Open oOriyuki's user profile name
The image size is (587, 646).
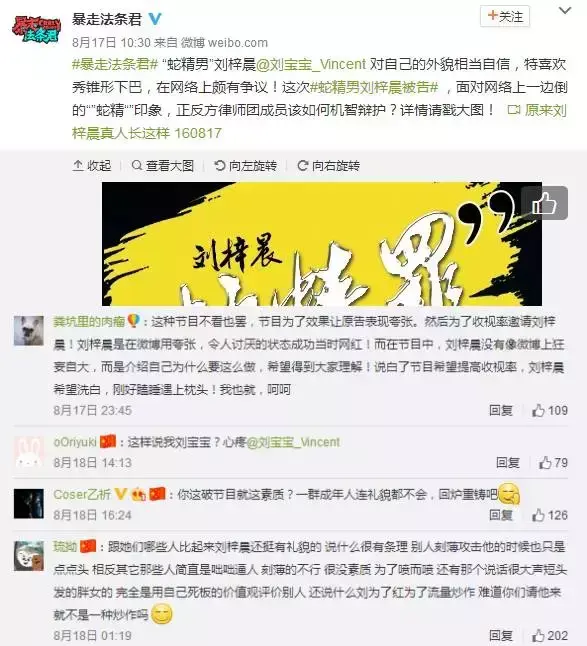[75, 442]
